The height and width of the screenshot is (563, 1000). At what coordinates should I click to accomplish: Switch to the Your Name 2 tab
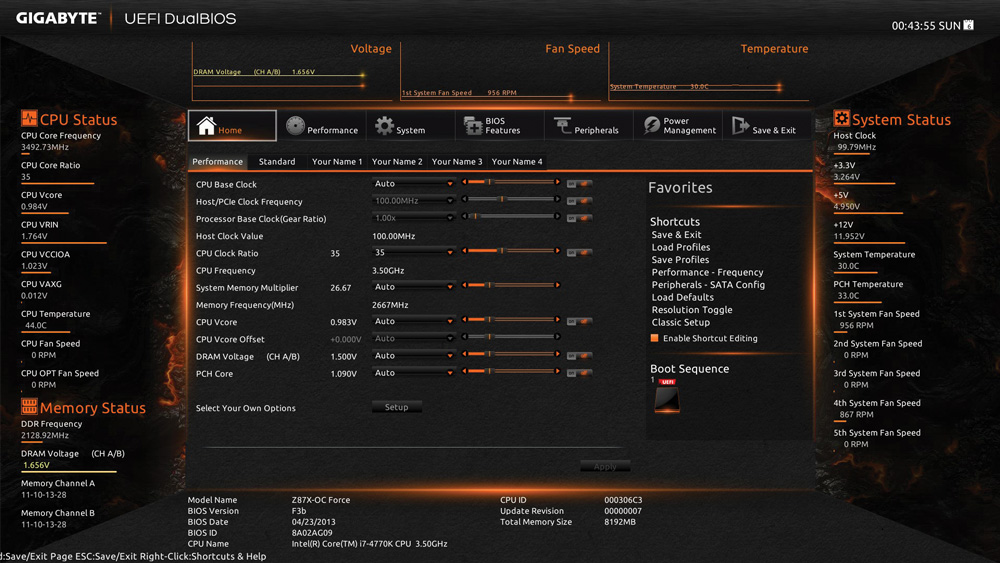397,161
